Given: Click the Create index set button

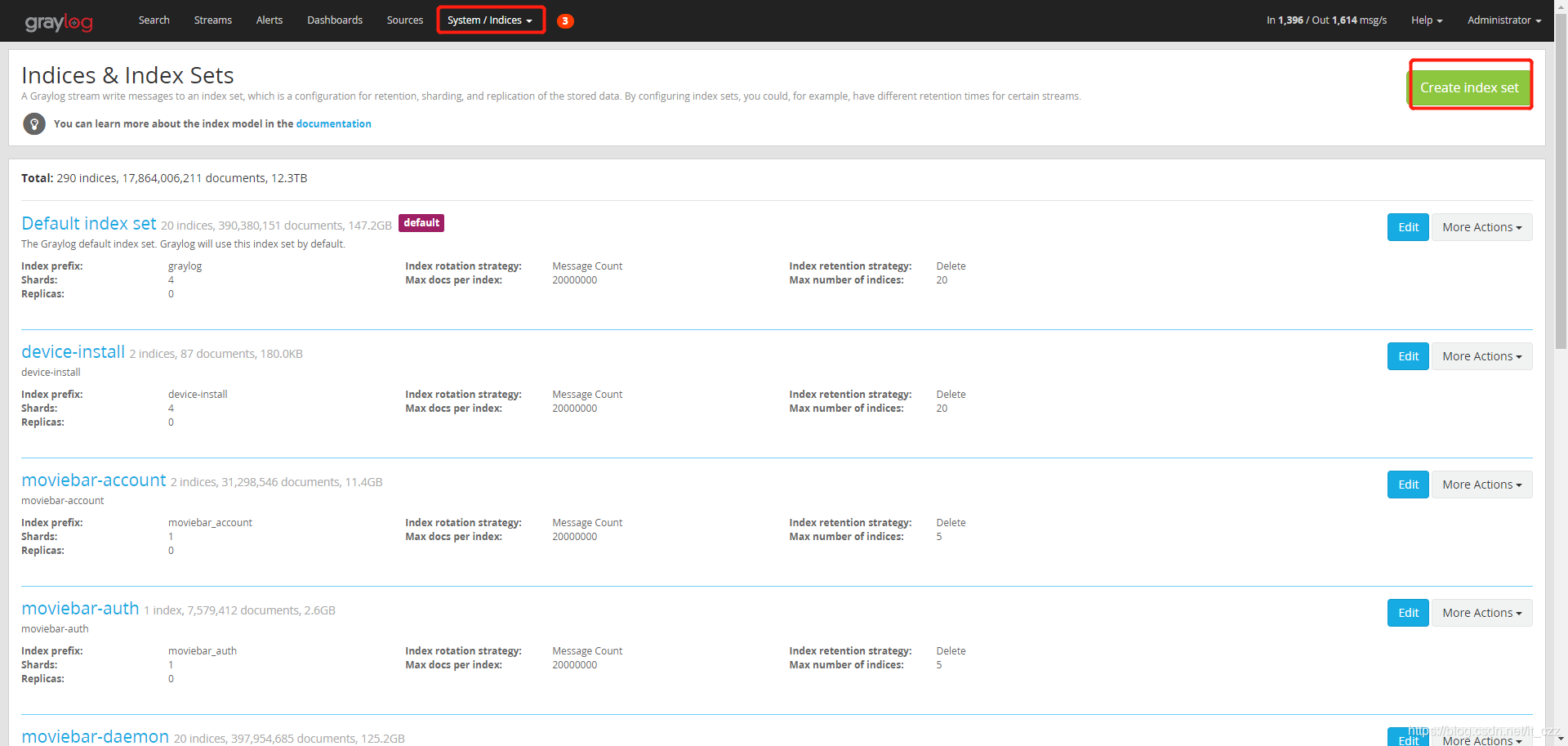Looking at the screenshot, I should coord(1469,87).
